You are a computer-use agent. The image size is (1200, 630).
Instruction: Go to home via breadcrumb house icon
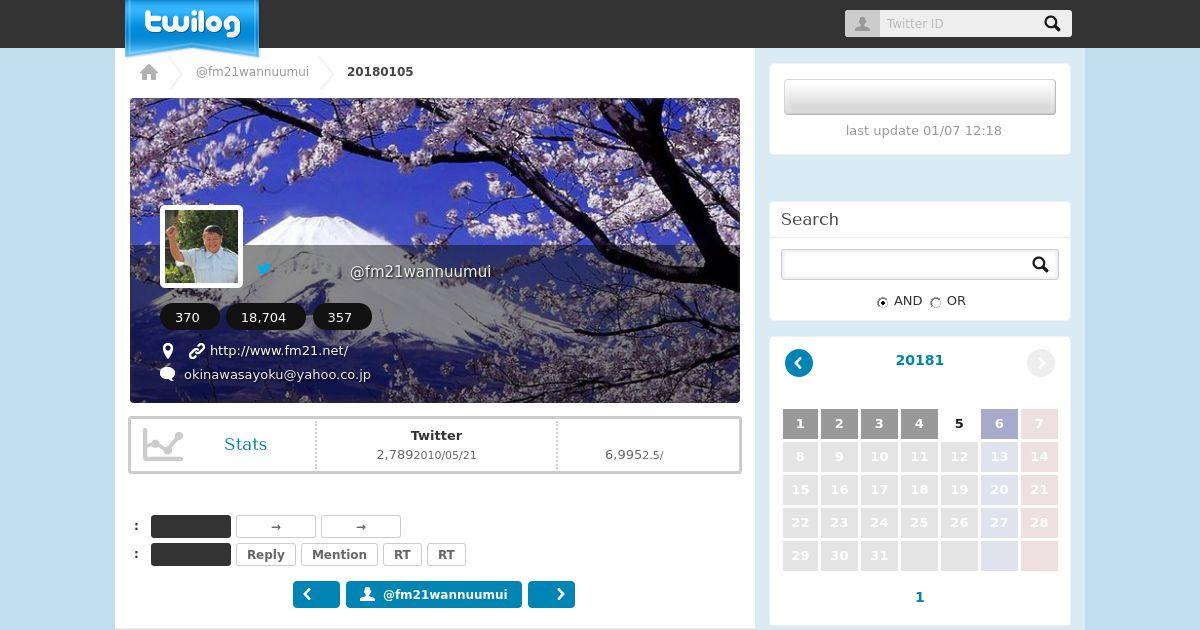click(149, 72)
